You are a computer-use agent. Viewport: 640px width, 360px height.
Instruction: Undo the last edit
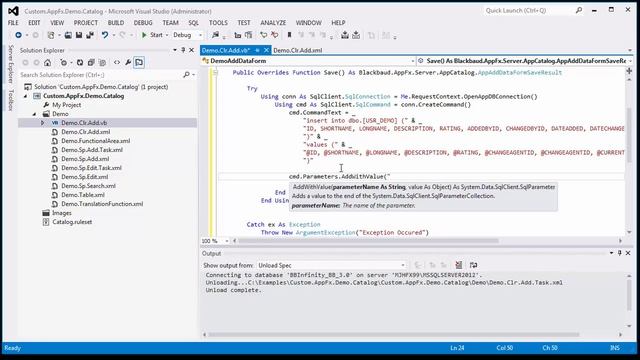(x=105, y=35)
